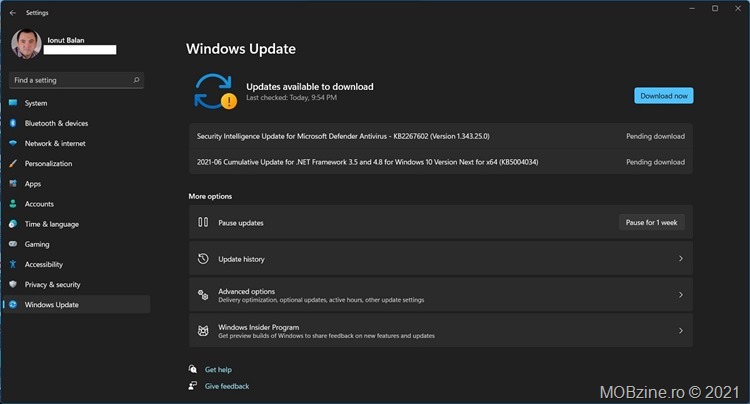Click the Privacy & security shield icon
This screenshot has width=750, height=404.
coord(13,284)
